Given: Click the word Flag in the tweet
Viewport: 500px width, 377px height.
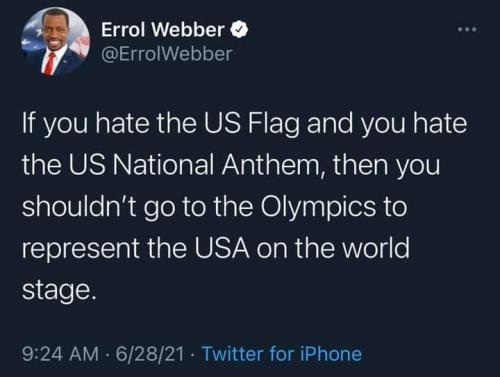Looking at the screenshot, I should point(273,125).
